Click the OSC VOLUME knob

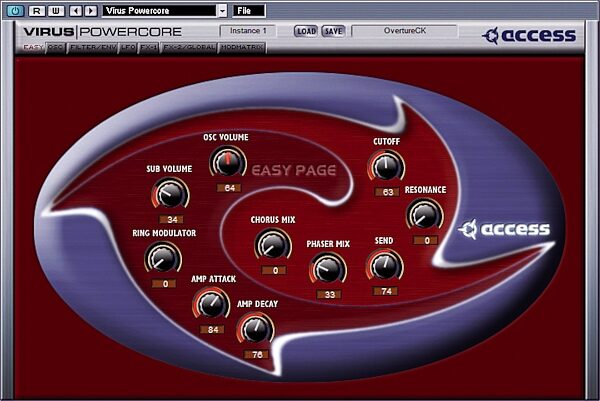click(228, 163)
